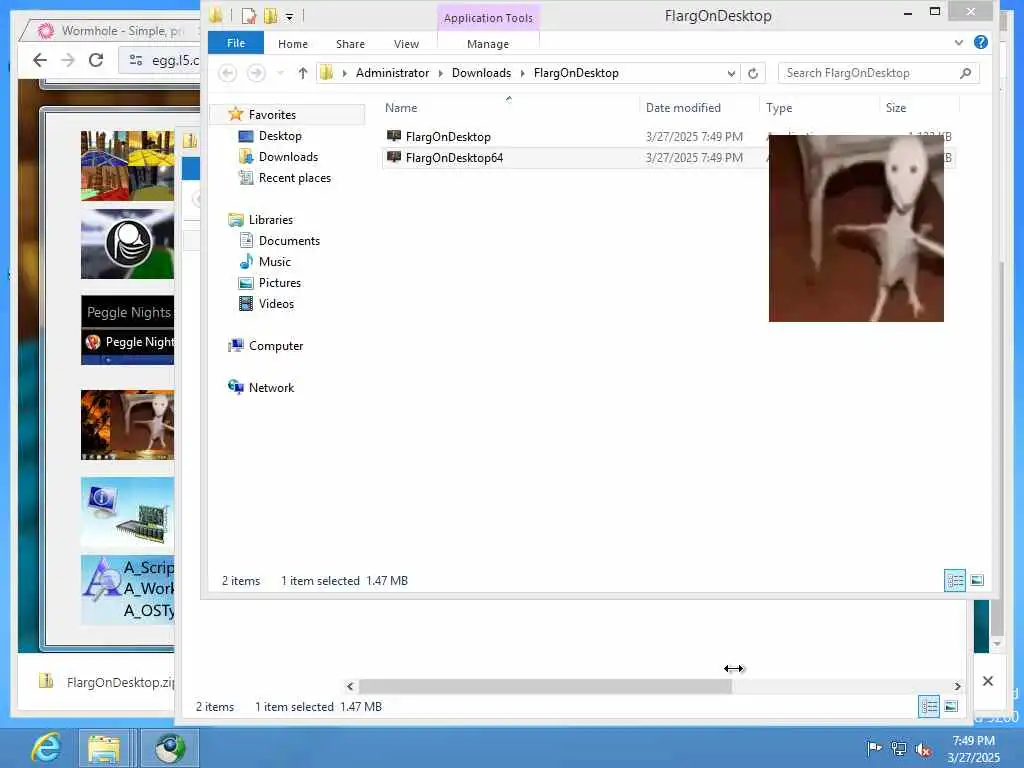The height and width of the screenshot is (768, 1024).
Task: Open Downloads under Favorites
Action: [288, 157]
